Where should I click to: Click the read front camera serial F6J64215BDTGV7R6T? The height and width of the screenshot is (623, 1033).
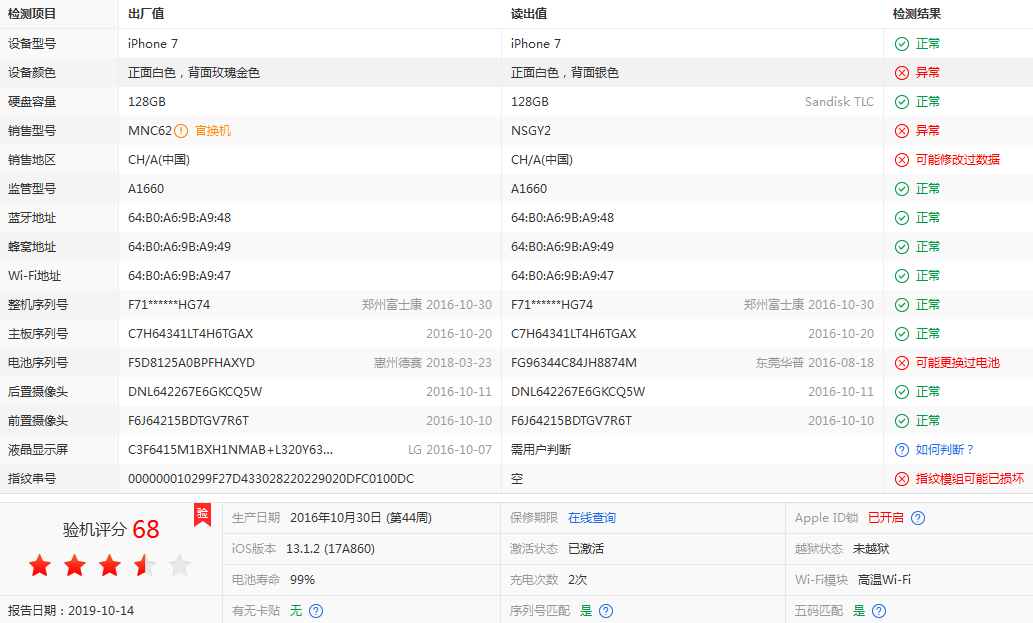(x=571, y=421)
